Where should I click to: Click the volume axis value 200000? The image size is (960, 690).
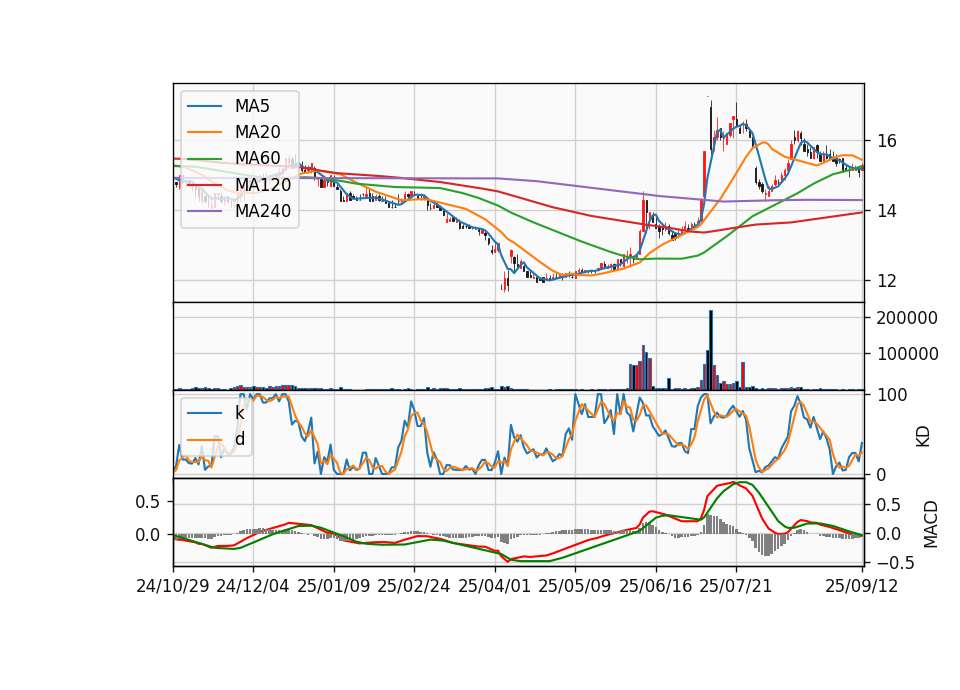907,318
